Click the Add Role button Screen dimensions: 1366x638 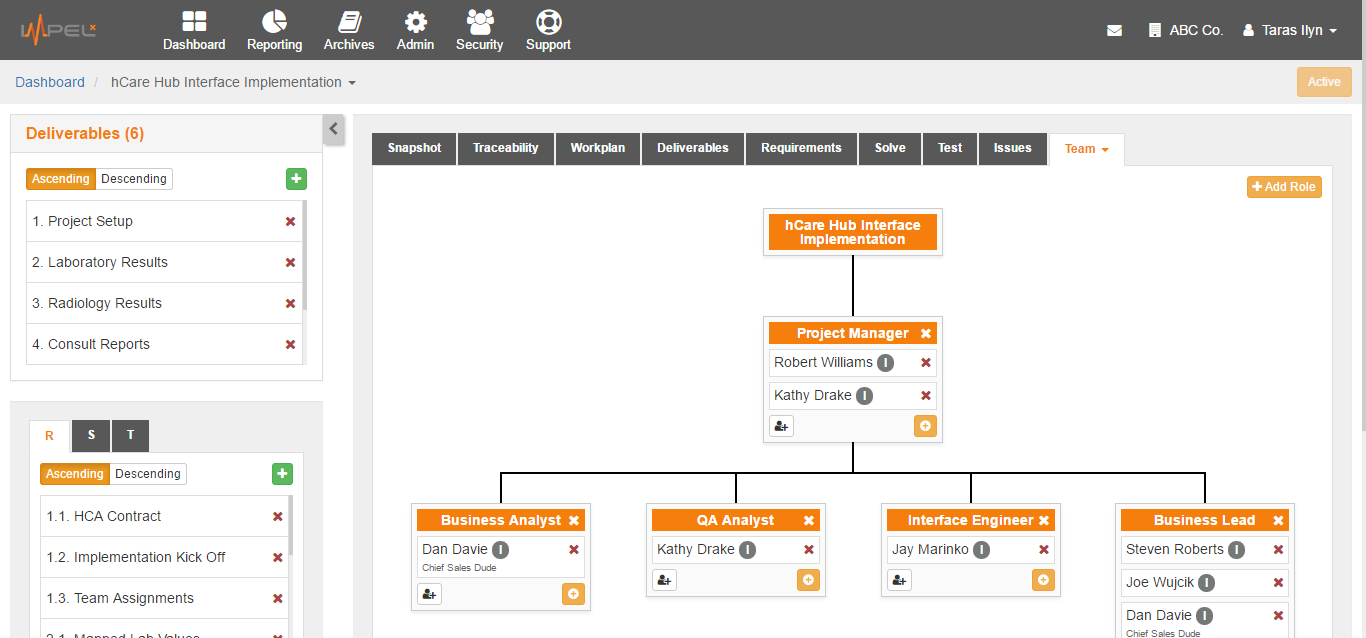tap(1284, 187)
